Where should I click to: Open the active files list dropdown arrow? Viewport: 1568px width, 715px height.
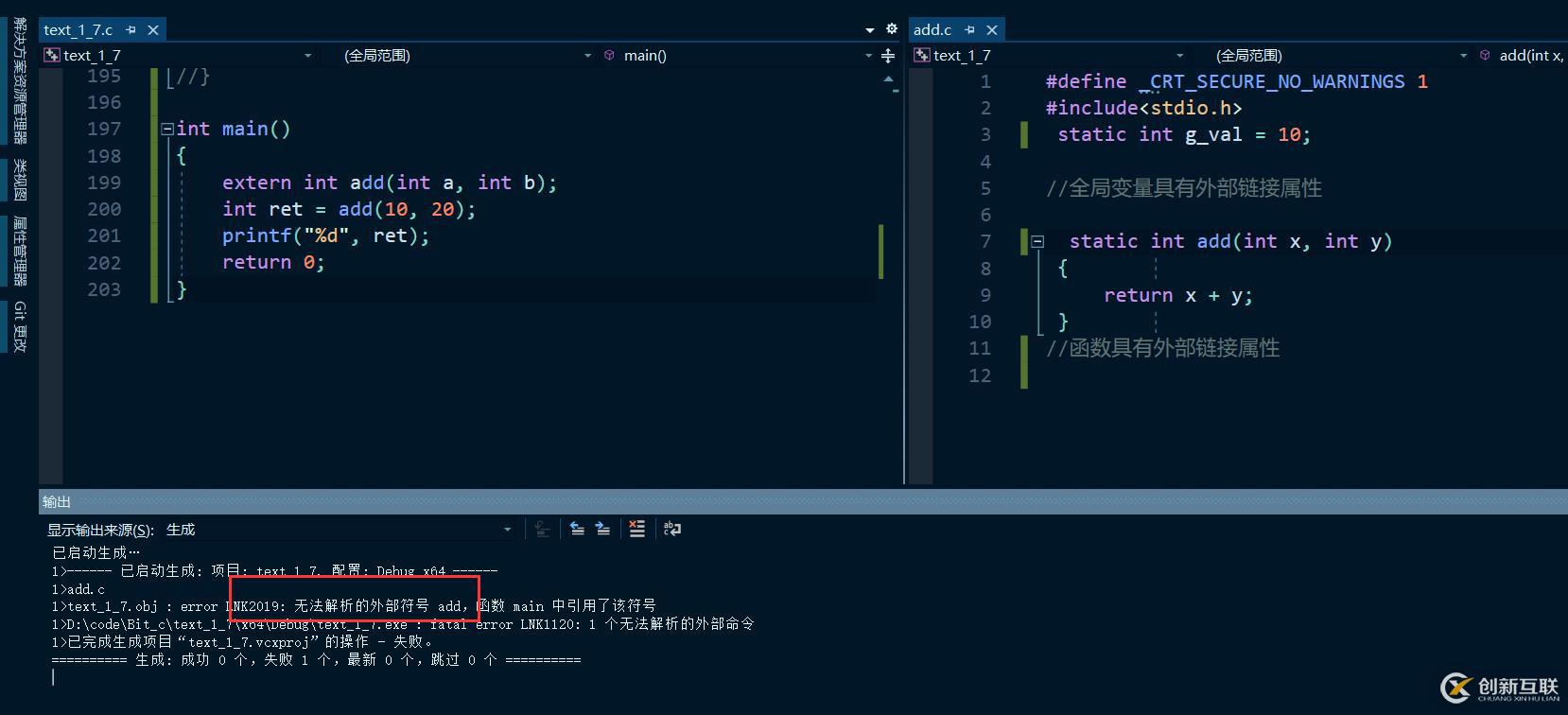[870, 30]
